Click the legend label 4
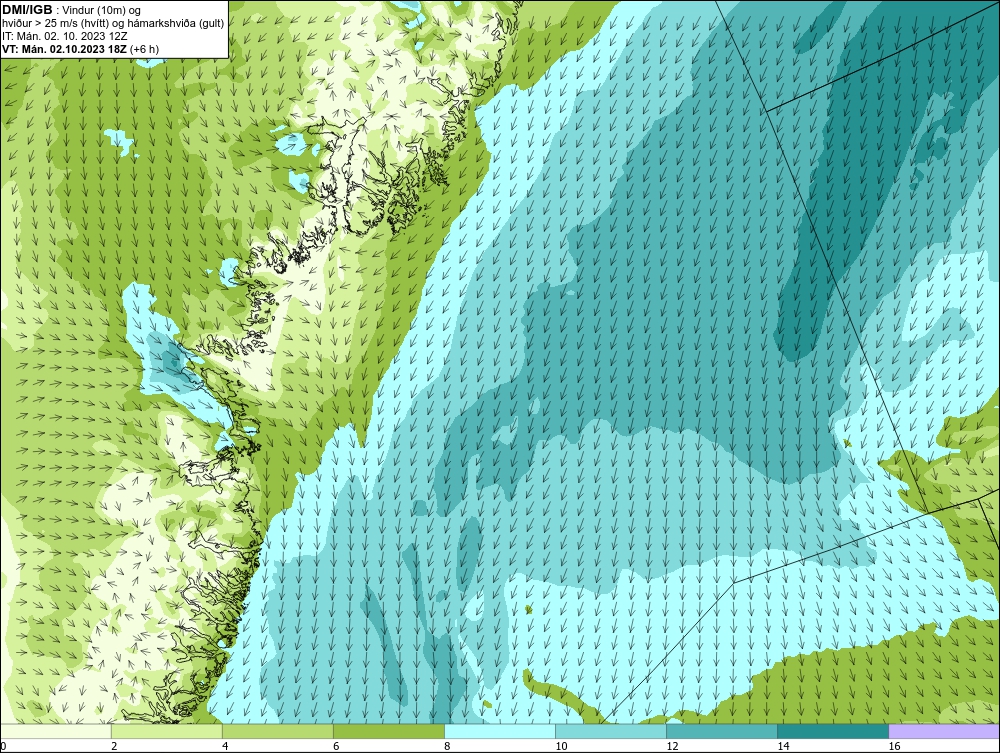 tap(225, 746)
